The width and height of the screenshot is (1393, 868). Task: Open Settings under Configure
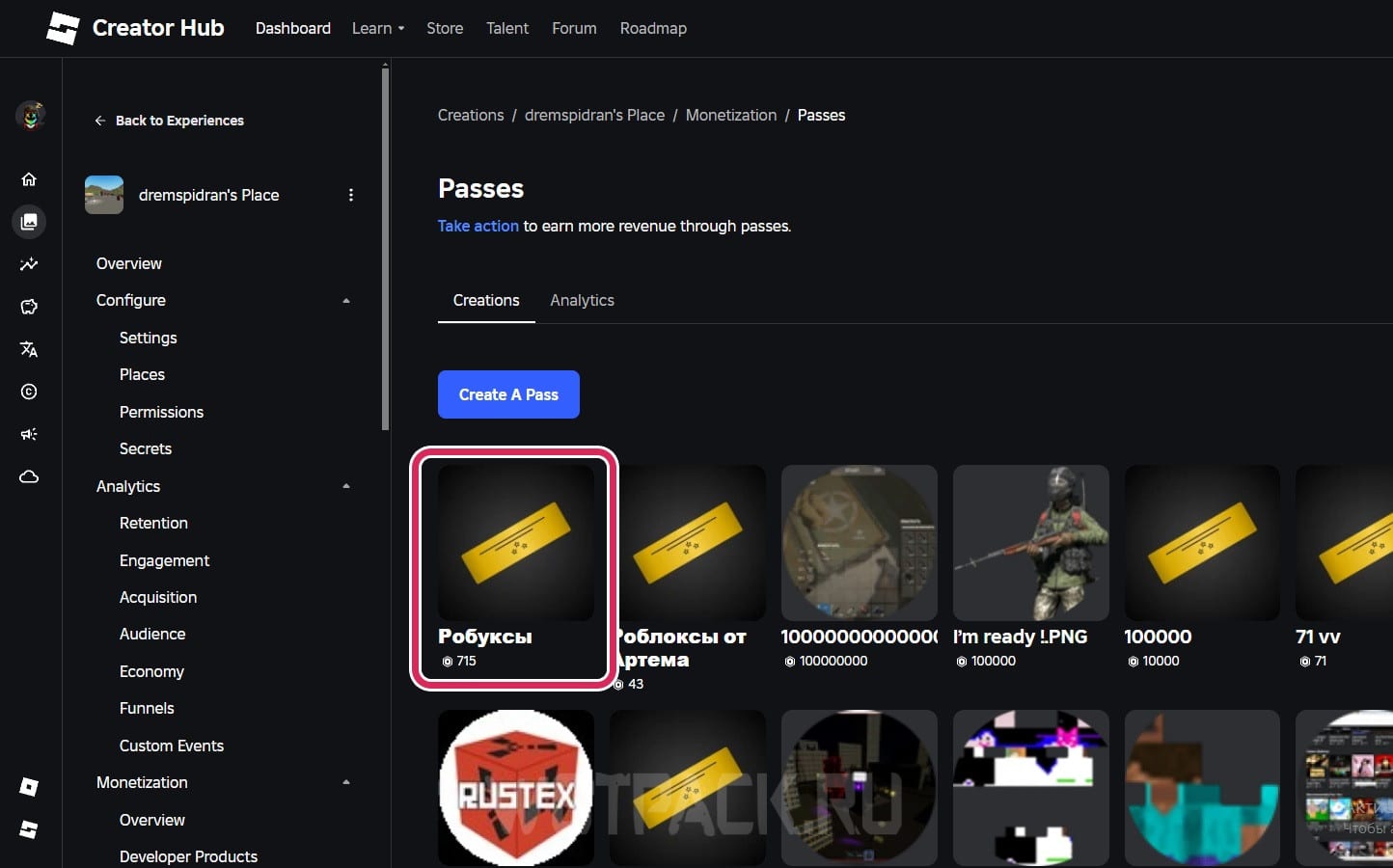coord(148,338)
